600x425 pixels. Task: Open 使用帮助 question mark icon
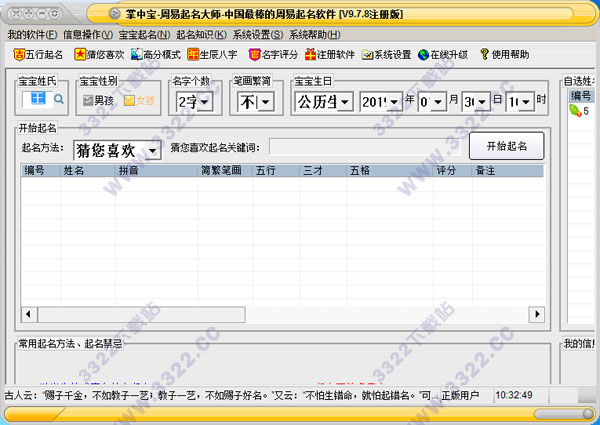coord(484,54)
